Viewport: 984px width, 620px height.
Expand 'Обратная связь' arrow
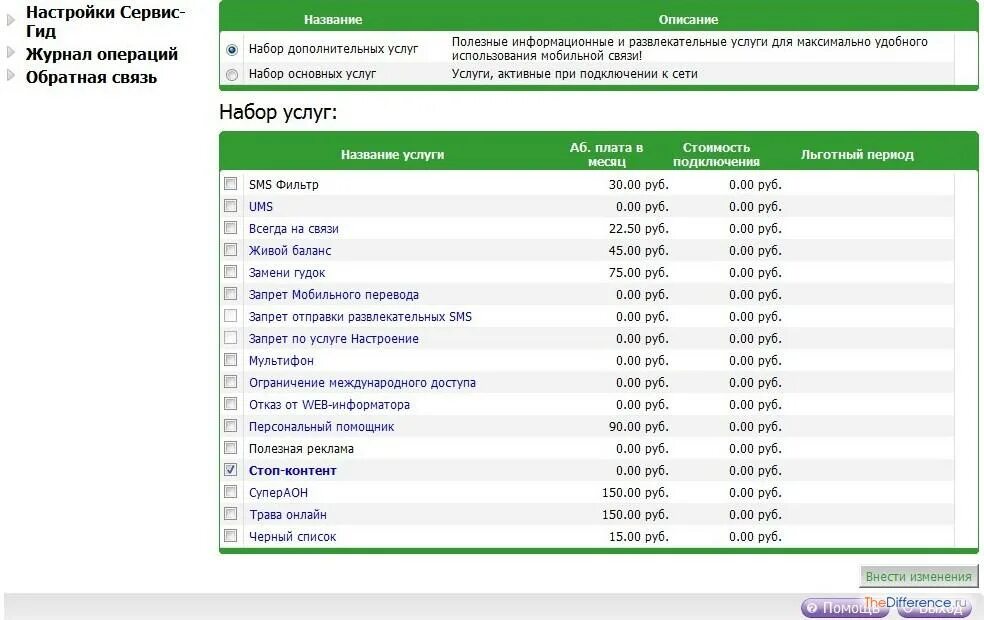click(10, 75)
